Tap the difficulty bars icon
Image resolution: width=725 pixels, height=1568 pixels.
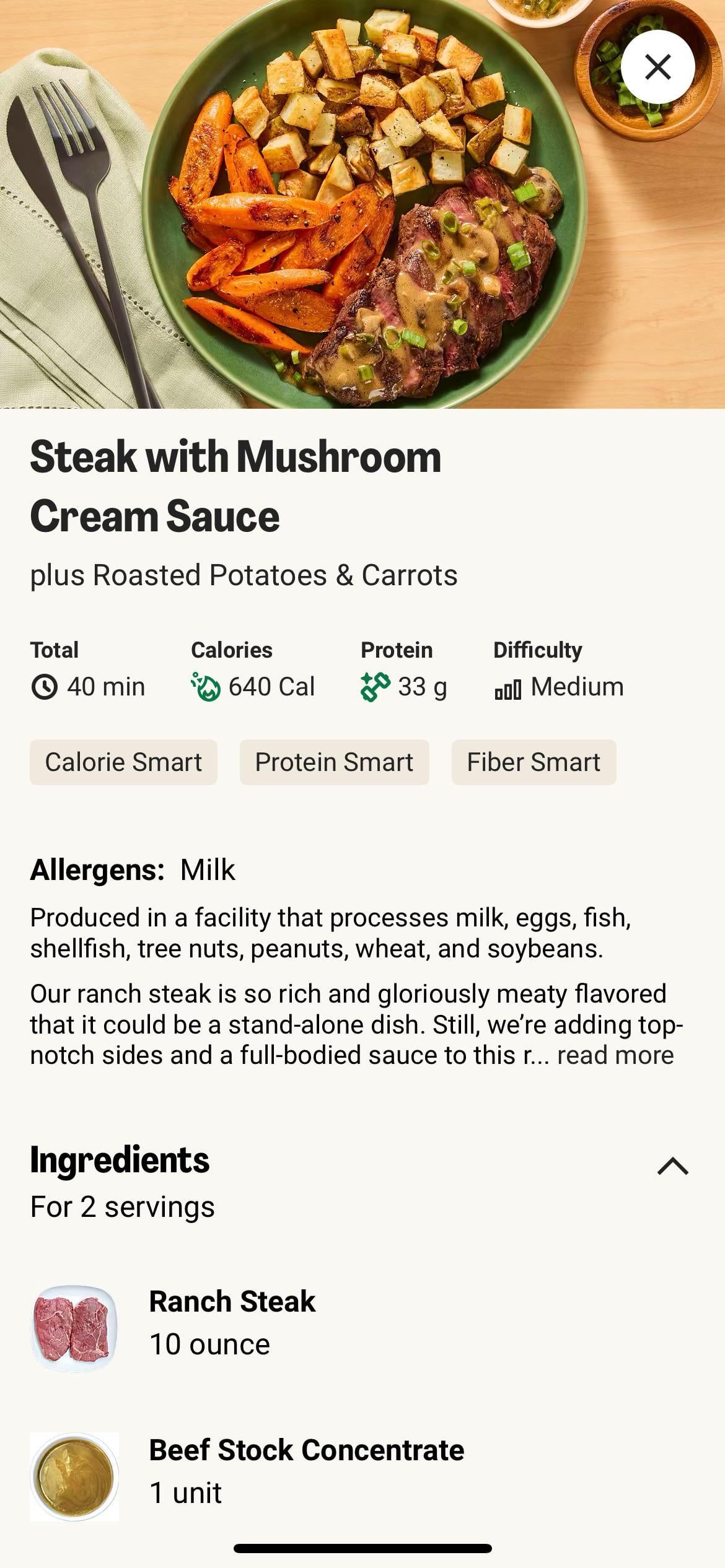tap(507, 689)
